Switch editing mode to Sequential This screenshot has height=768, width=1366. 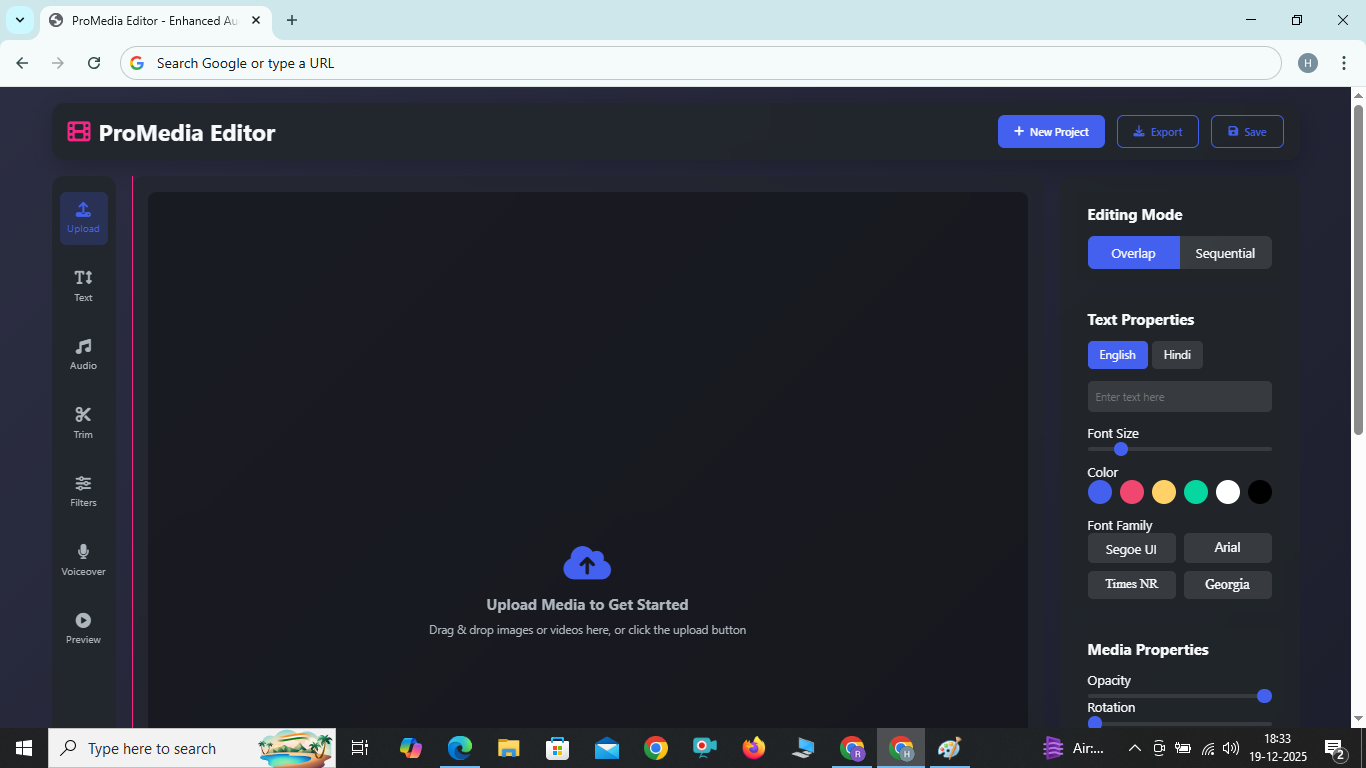pyautogui.click(x=1226, y=253)
